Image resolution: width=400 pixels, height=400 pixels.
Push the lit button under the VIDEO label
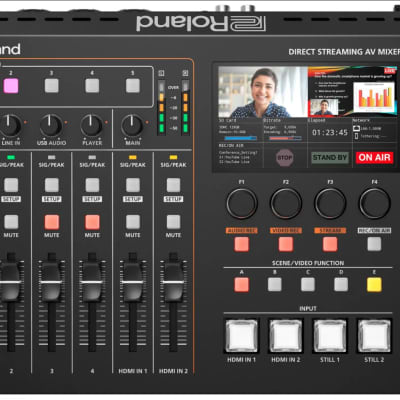click(286, 244)
